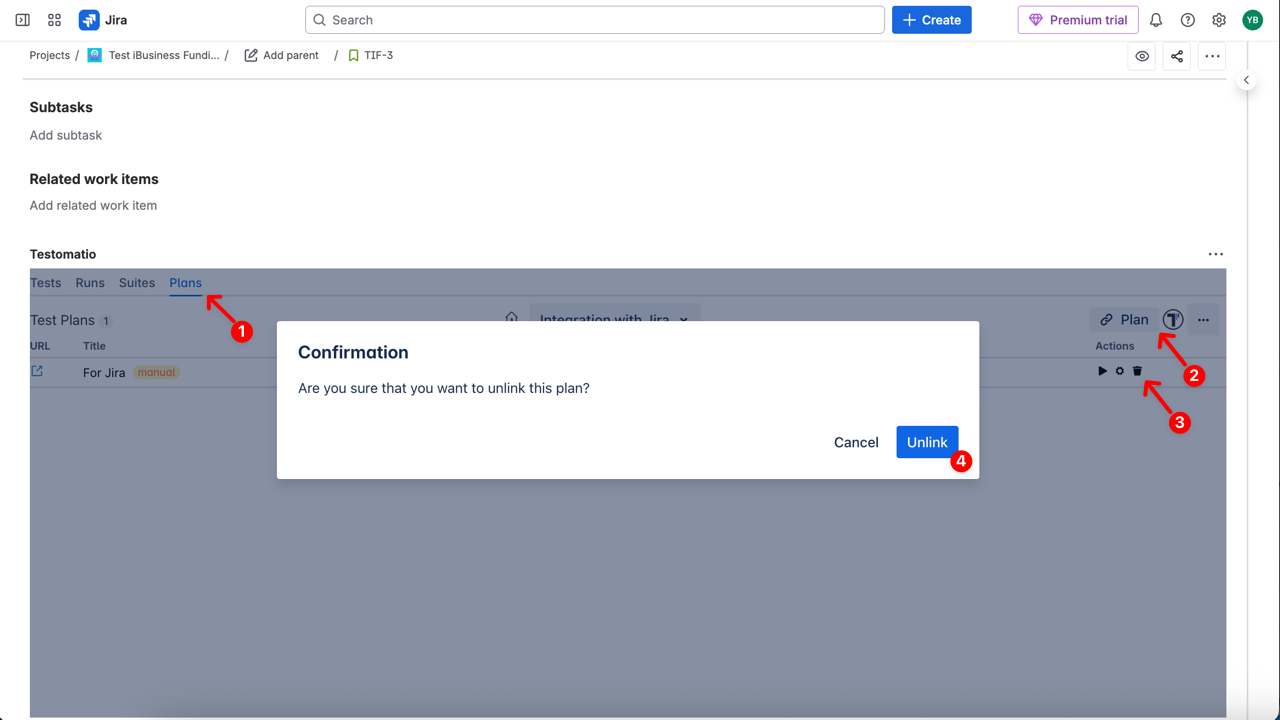Screen dimensions: 1280x720
Task: Click the Add subtask link
Action: (x=66, y=135)
